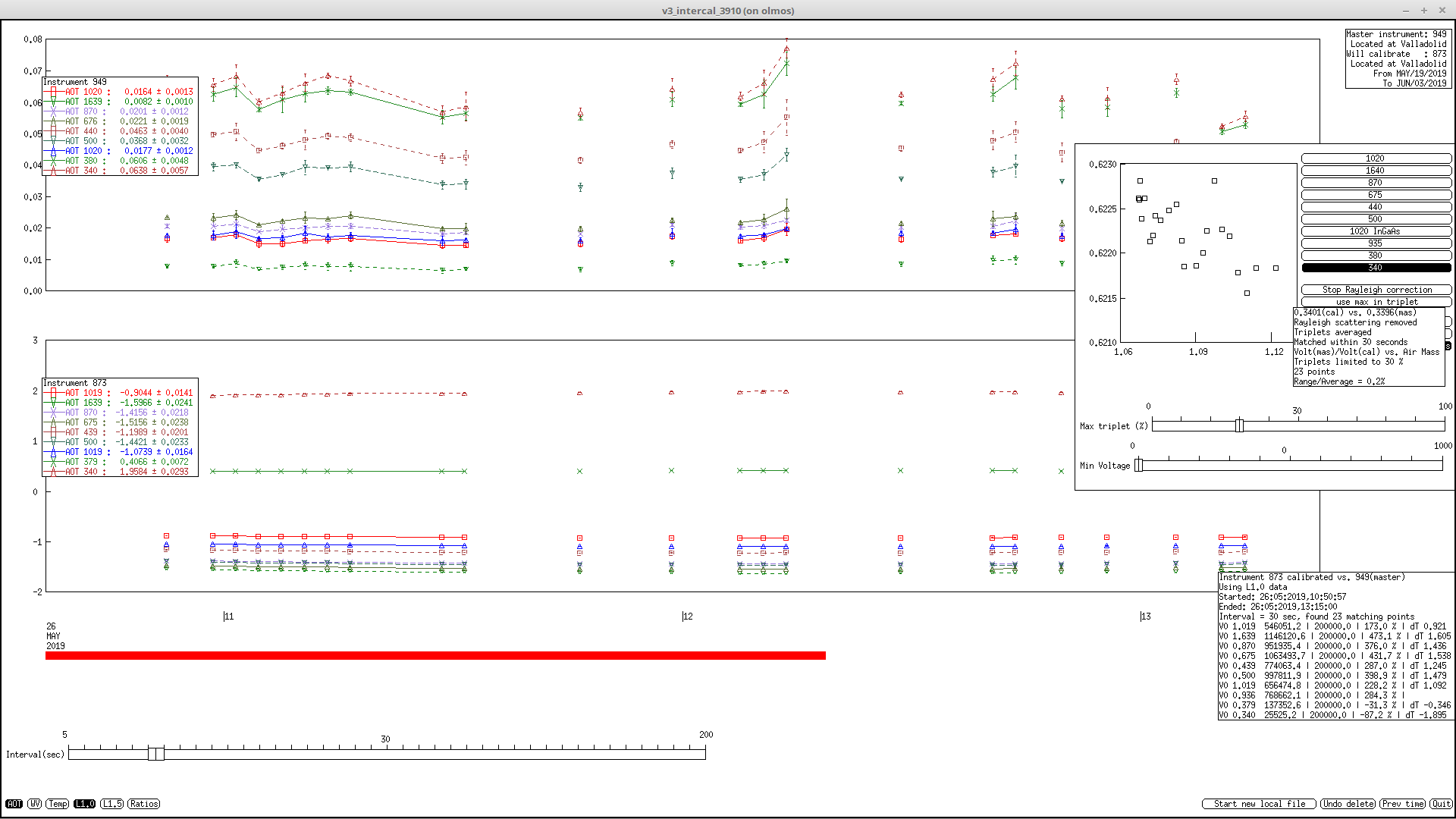Select the 675 wavelength channel button
Image resolution: width=1456 pixels, height=819 pixels.
1376,195
